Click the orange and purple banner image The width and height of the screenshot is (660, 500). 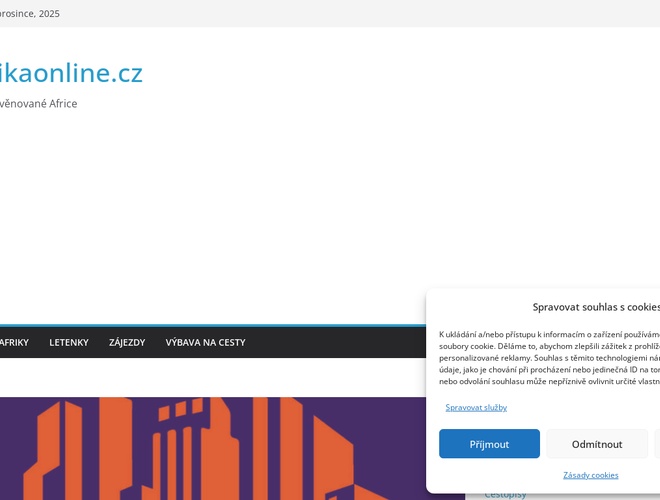tap(200, 450)
